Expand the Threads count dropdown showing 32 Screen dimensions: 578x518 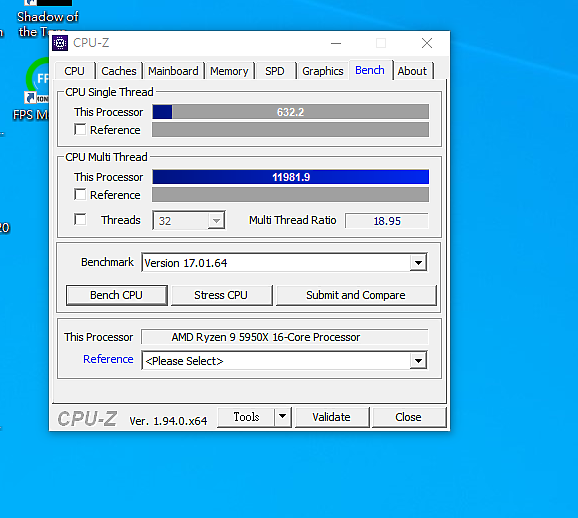[216, 220]
